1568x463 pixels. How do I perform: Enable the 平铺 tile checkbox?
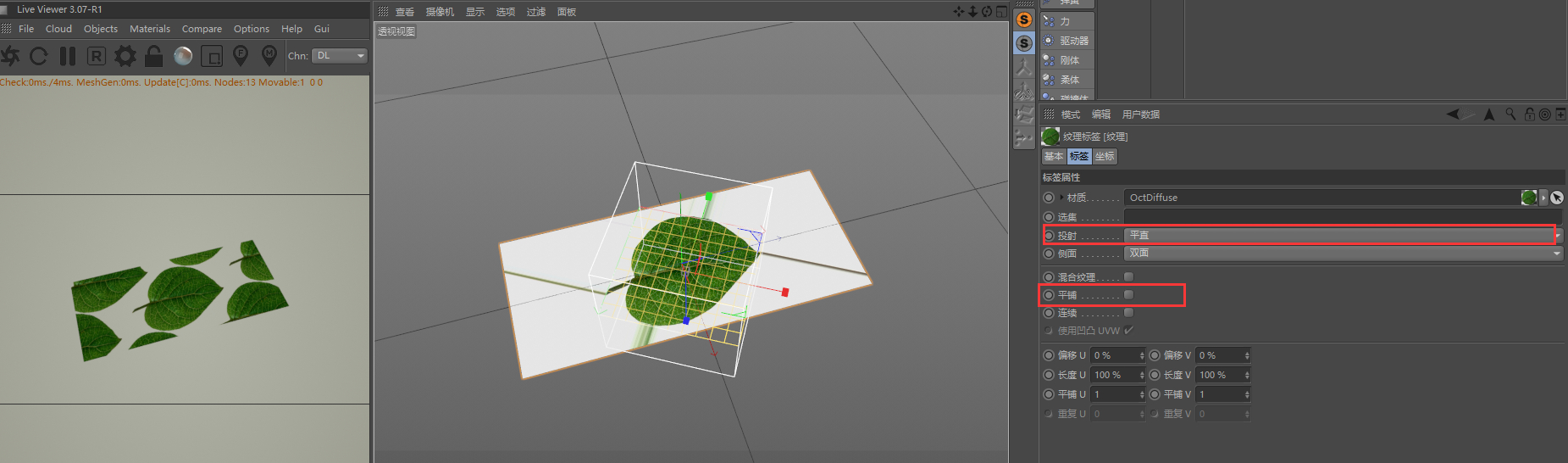(x=1128, y=294)
